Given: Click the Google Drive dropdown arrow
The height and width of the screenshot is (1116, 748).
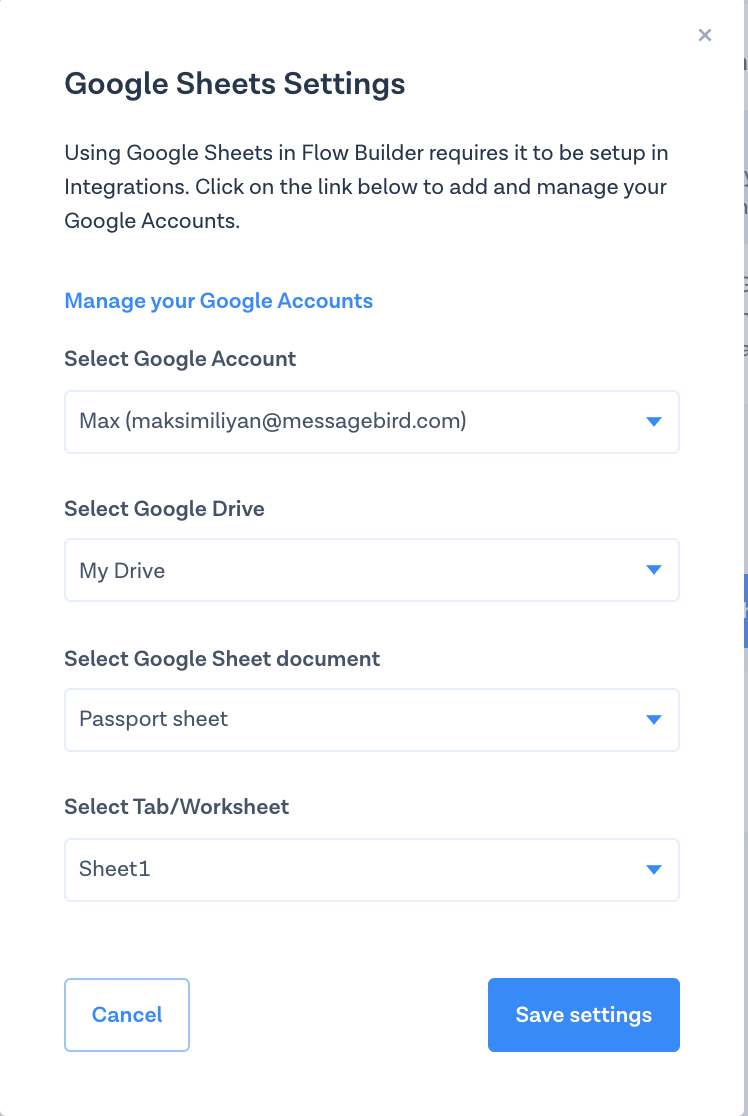Looking at the screenshot, I should click(654, 570).
